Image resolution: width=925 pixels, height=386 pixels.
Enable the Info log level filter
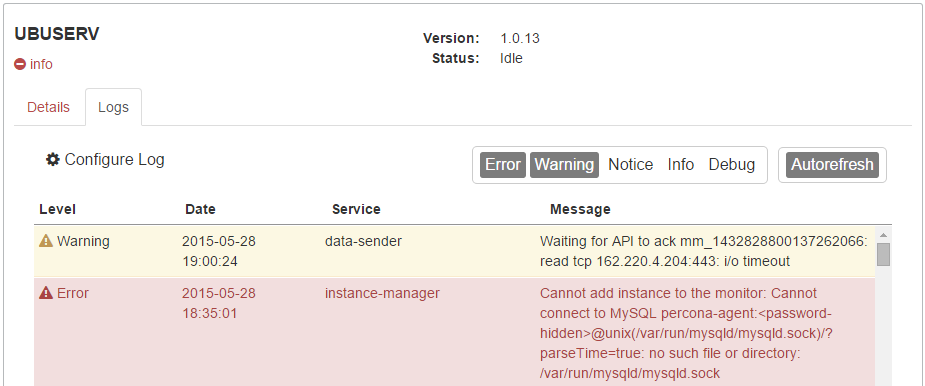[x=681, y=165]
